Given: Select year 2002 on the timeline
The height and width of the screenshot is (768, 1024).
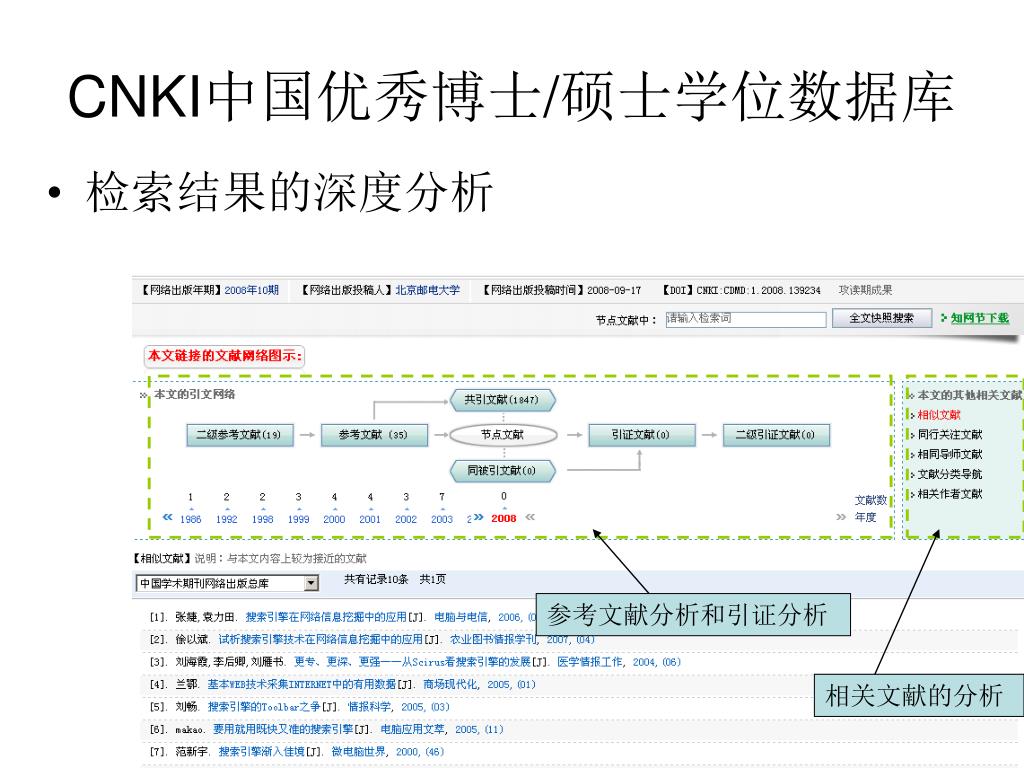Looking at the screenshot, I should (x=406, y=519).
